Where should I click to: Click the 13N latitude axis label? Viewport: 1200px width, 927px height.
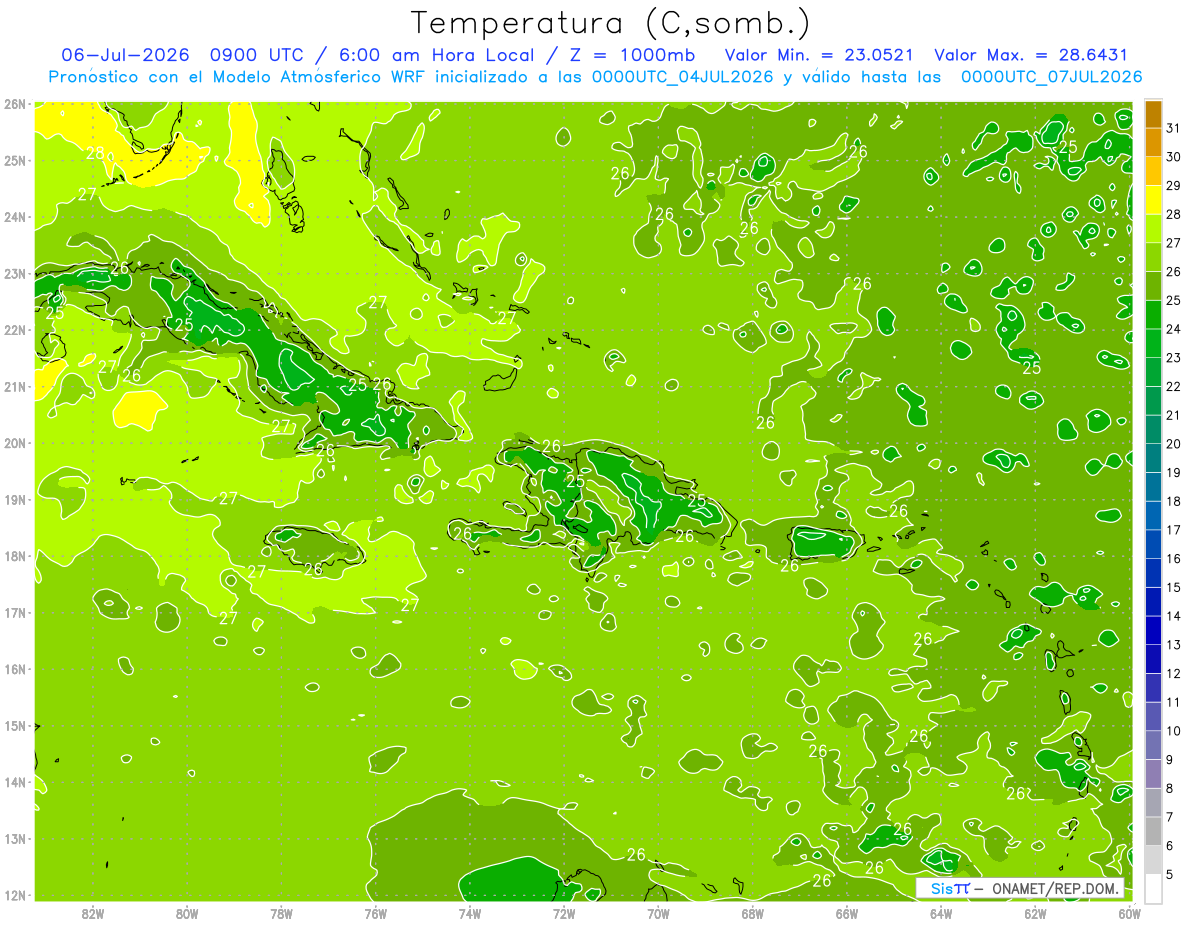[14, 838]
